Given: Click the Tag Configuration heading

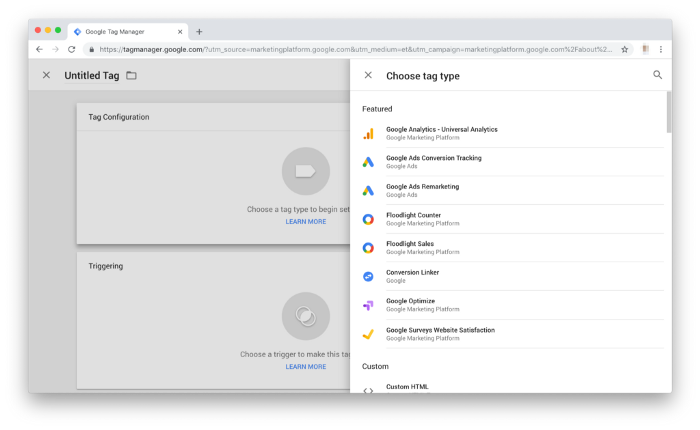Looking at the screenshot, I should 119,117.
